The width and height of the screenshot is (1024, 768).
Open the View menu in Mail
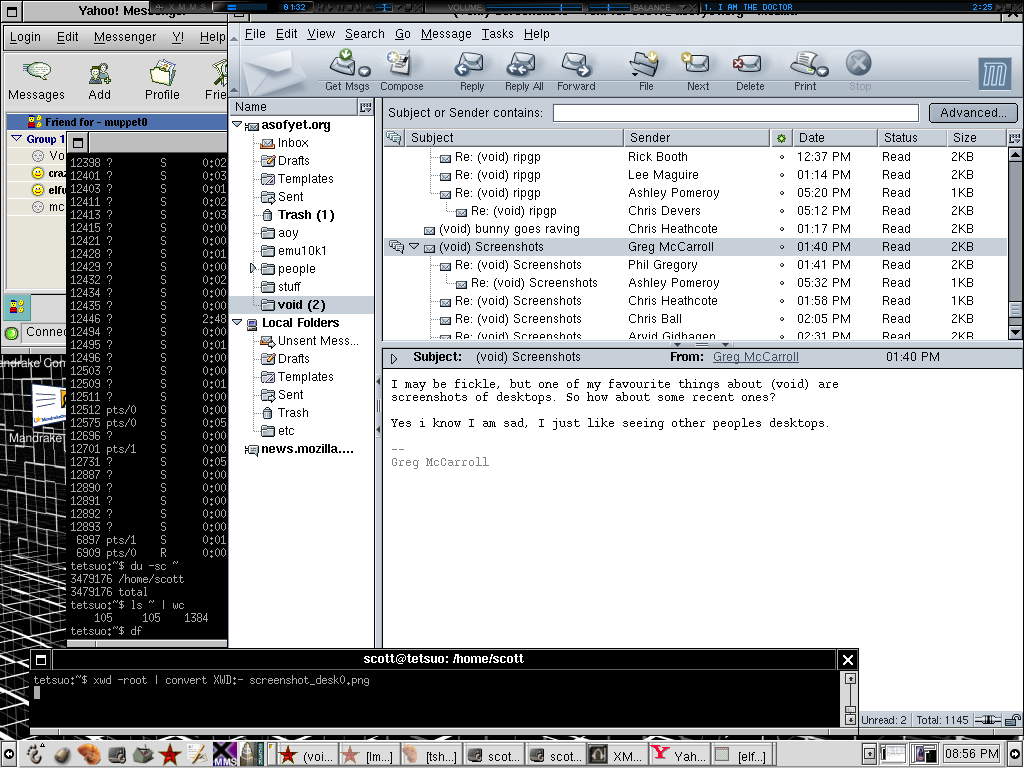(321, 34)
